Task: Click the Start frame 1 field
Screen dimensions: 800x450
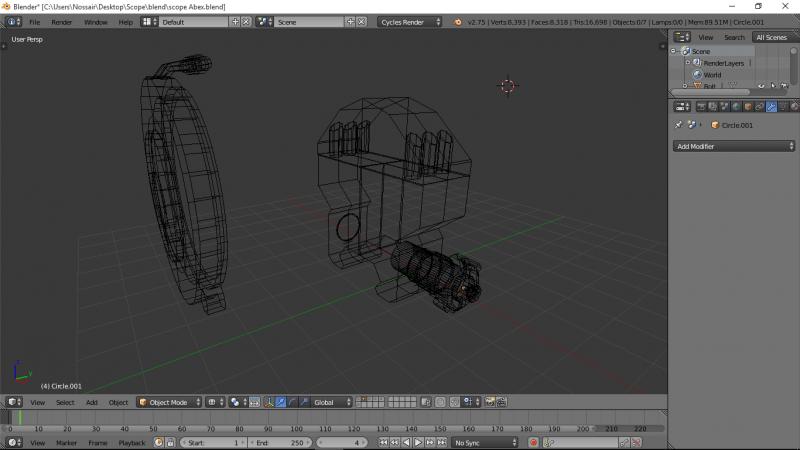Action: (x=213, y=442)
